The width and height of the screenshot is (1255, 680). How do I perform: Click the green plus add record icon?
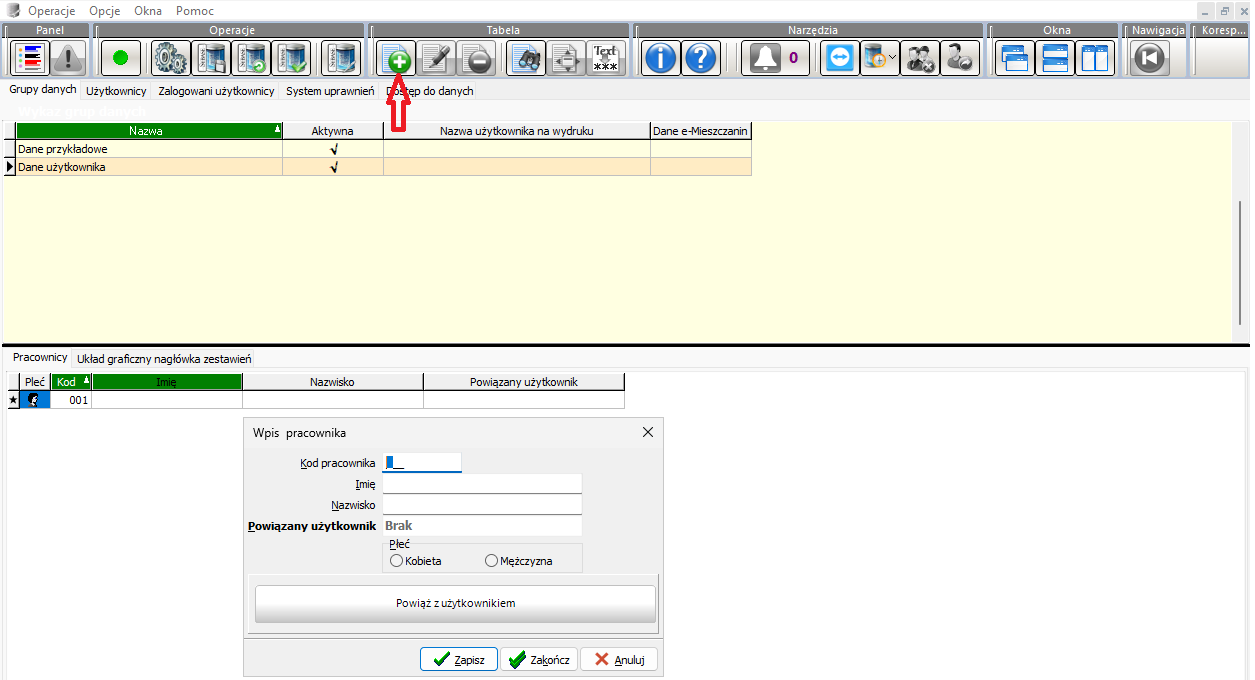[396, 59]
